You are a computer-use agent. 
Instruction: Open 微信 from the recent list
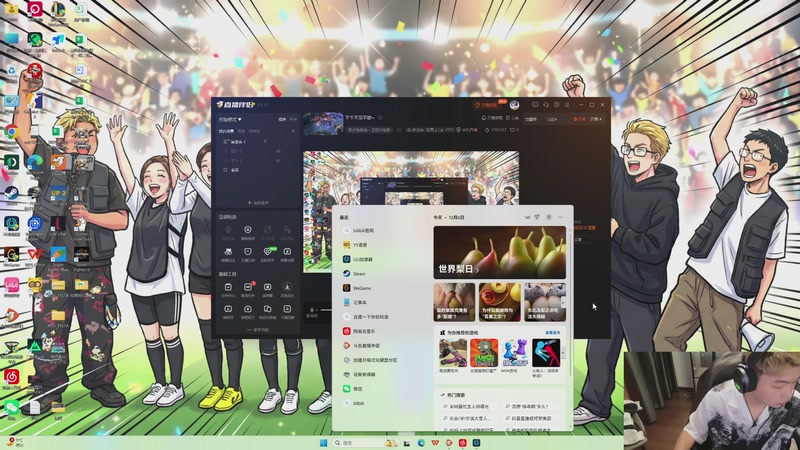click(383, 389)
